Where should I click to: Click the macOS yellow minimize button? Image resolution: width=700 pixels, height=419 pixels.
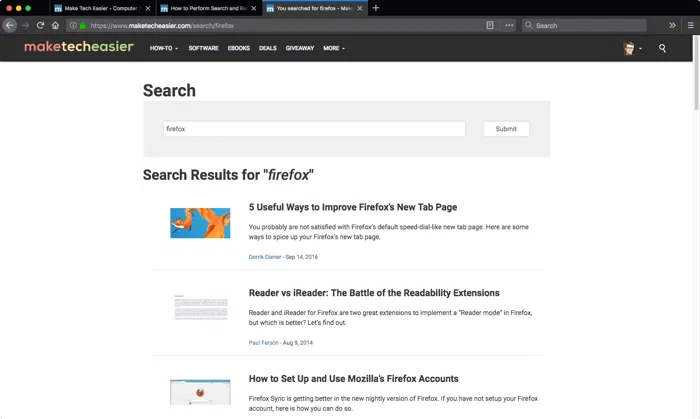point(18,8)
